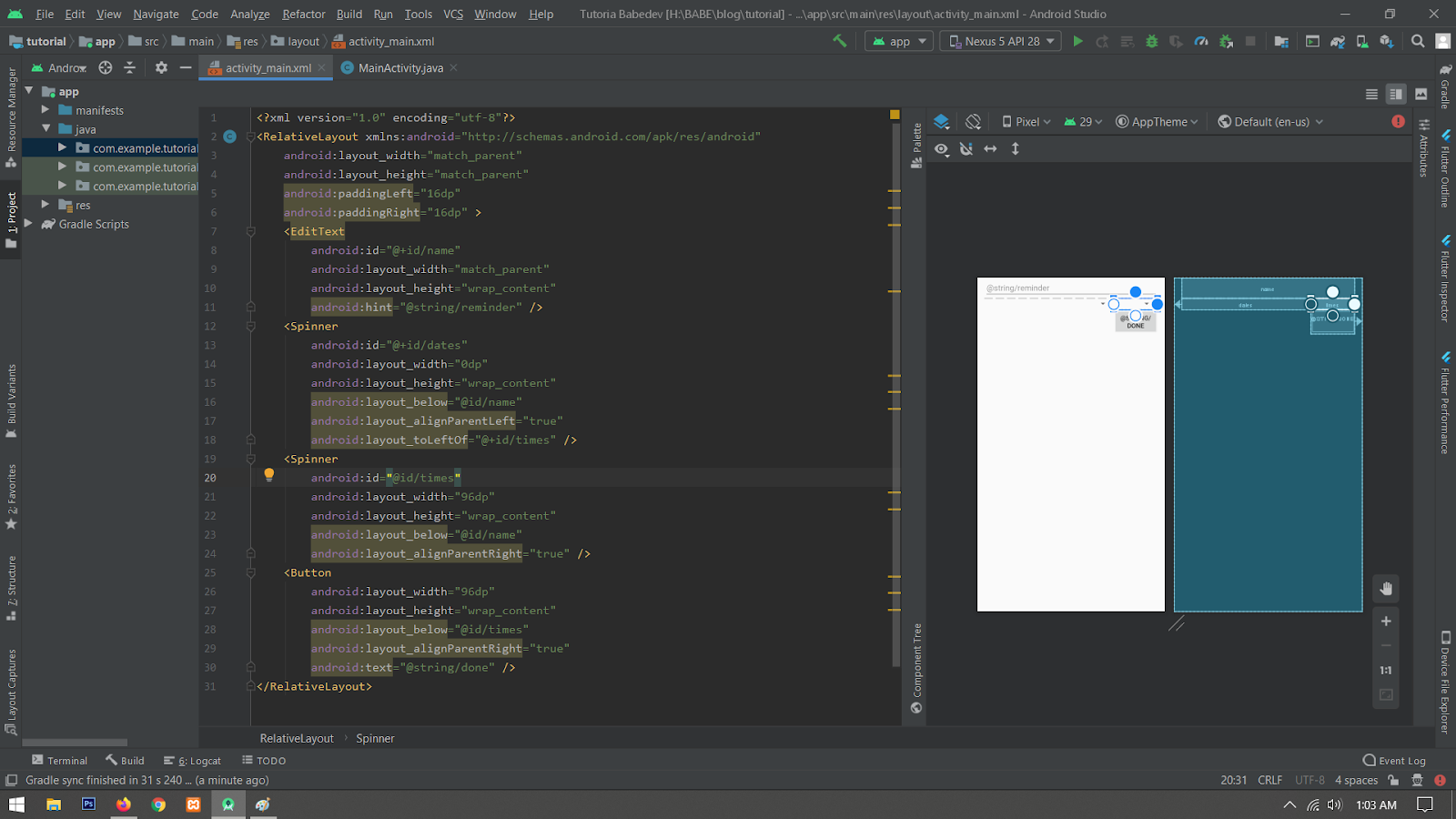This screenshot has height=819, width=1456.
Task: Open the VCS menu
Action: (x=453, y=14)
